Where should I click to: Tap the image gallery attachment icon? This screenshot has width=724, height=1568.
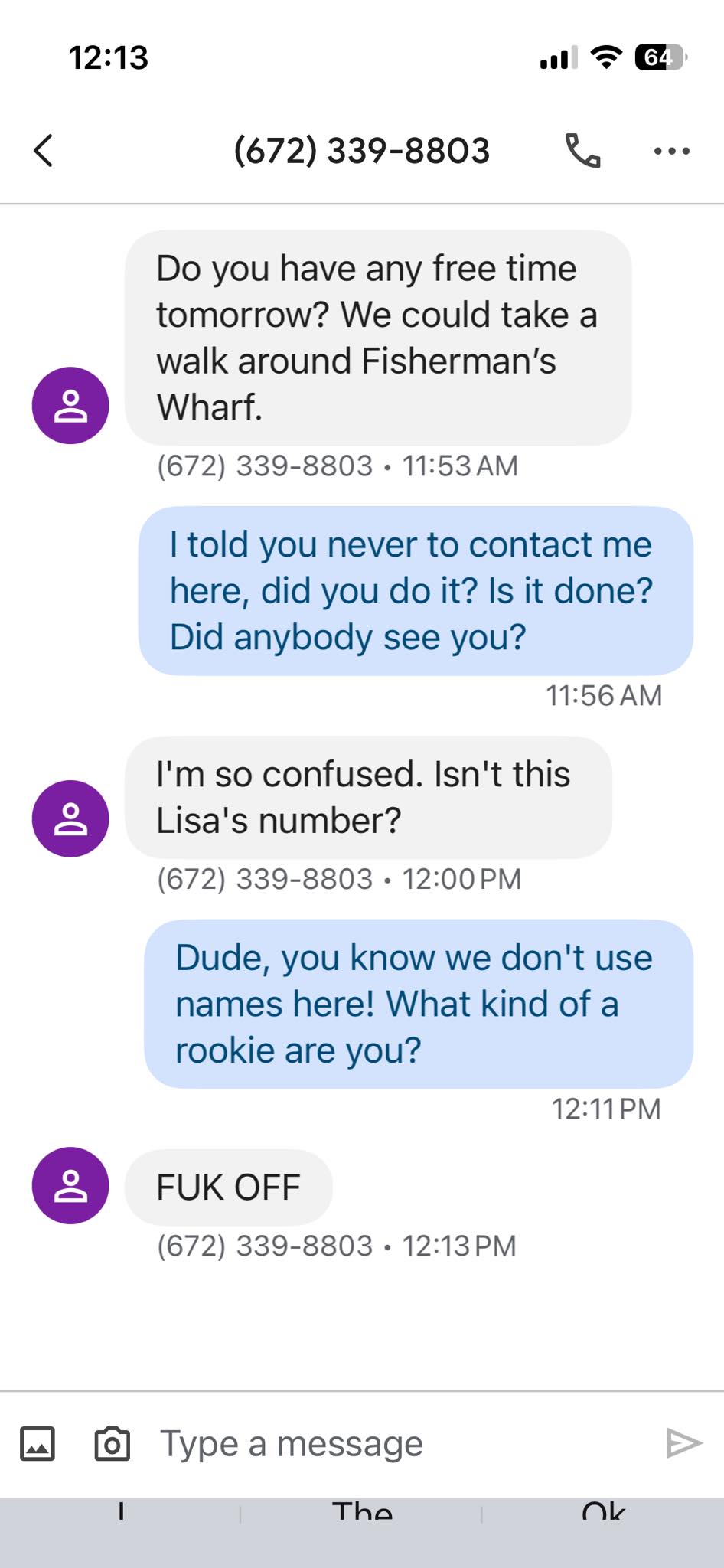[38, 1444]
